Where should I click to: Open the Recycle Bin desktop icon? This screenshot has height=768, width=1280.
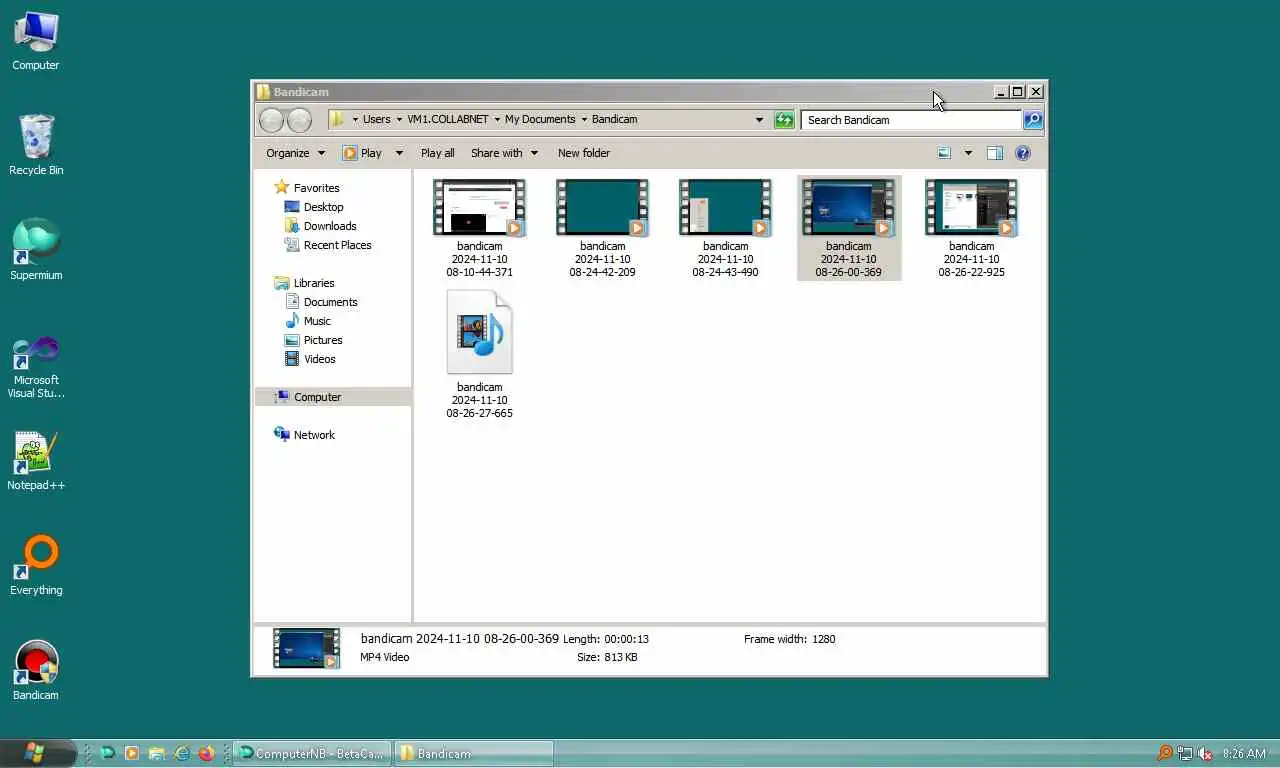36,145
